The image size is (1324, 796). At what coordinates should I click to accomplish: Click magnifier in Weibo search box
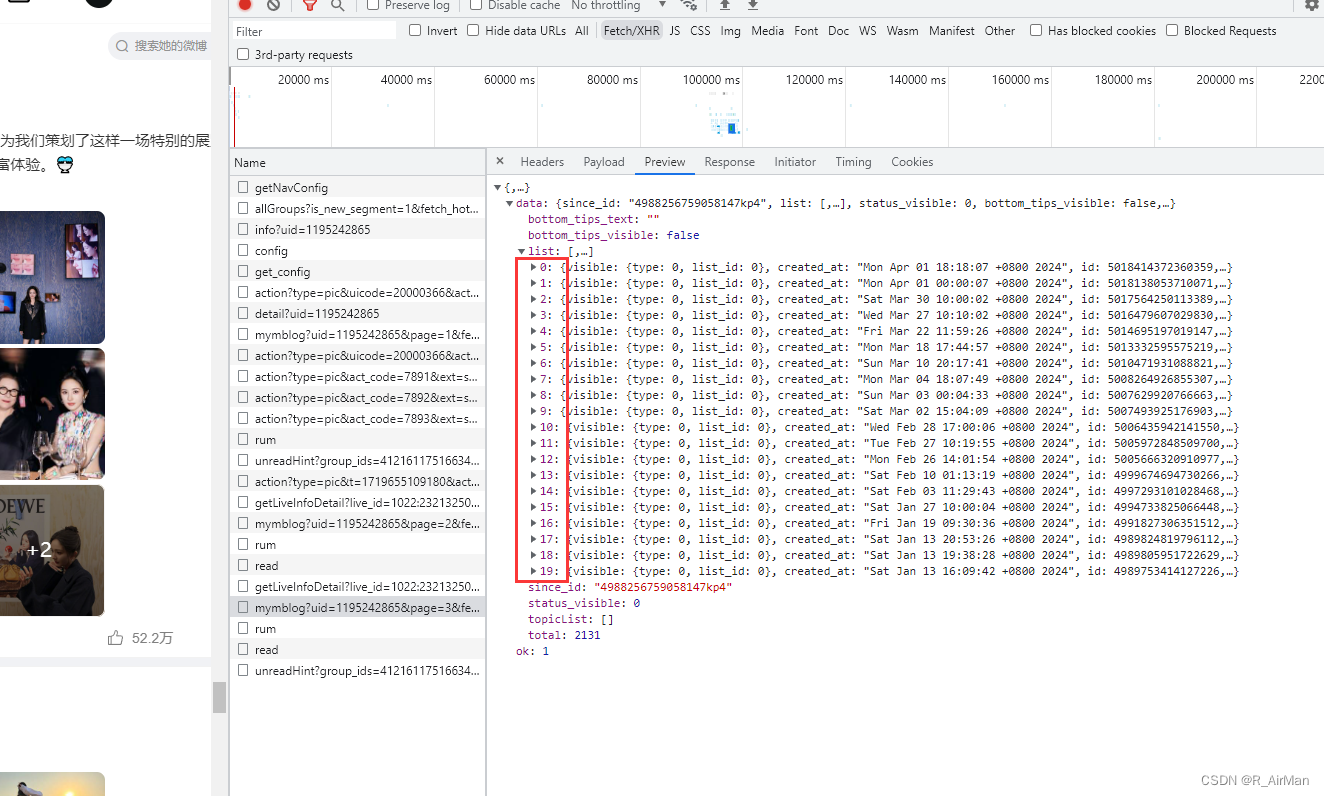click(122, 46)
